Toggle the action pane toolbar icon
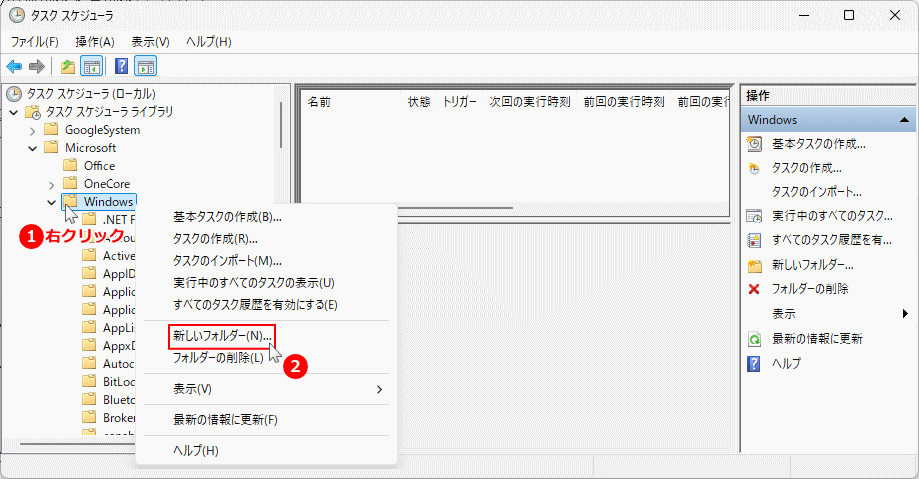This screenshot has width=919, height=479. pyautogui.click(x=145, y=66)
